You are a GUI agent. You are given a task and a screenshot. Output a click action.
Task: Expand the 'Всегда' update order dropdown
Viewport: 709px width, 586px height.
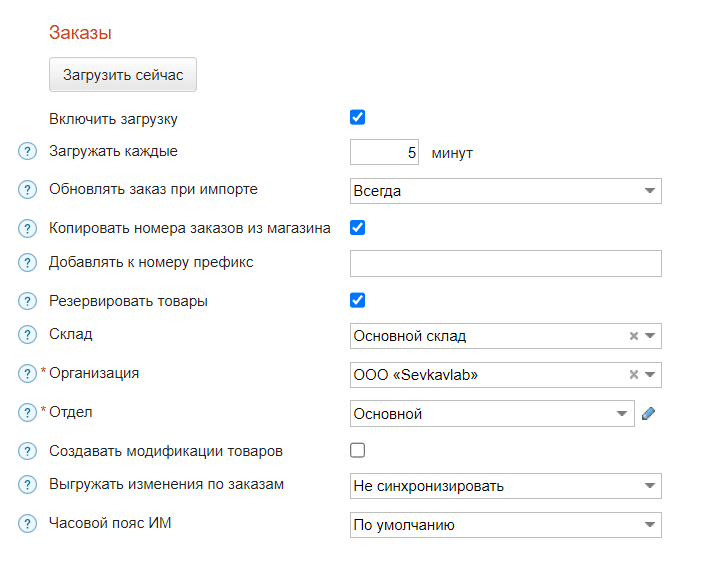point(505,190)
